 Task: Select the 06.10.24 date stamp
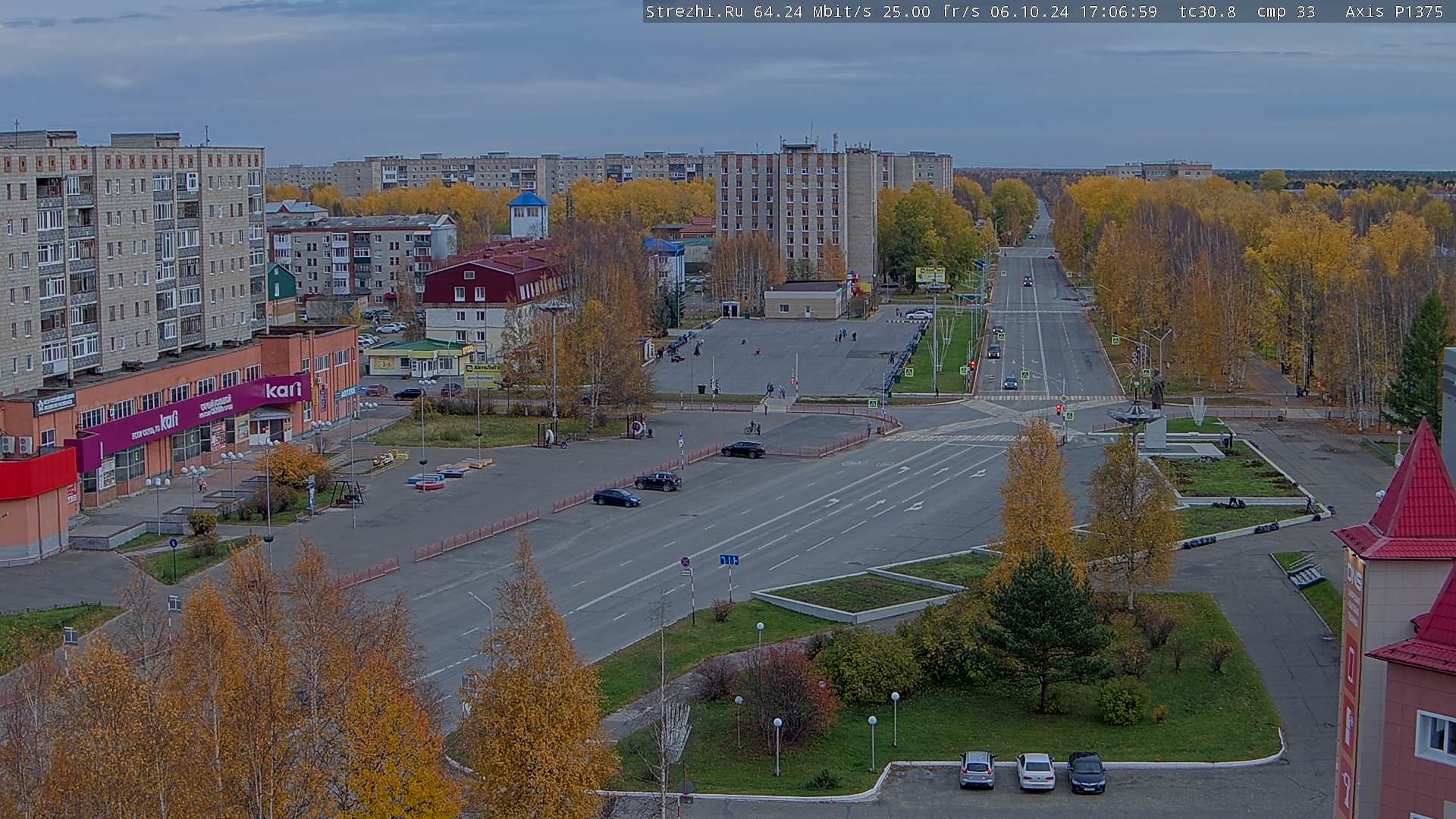1030,11
